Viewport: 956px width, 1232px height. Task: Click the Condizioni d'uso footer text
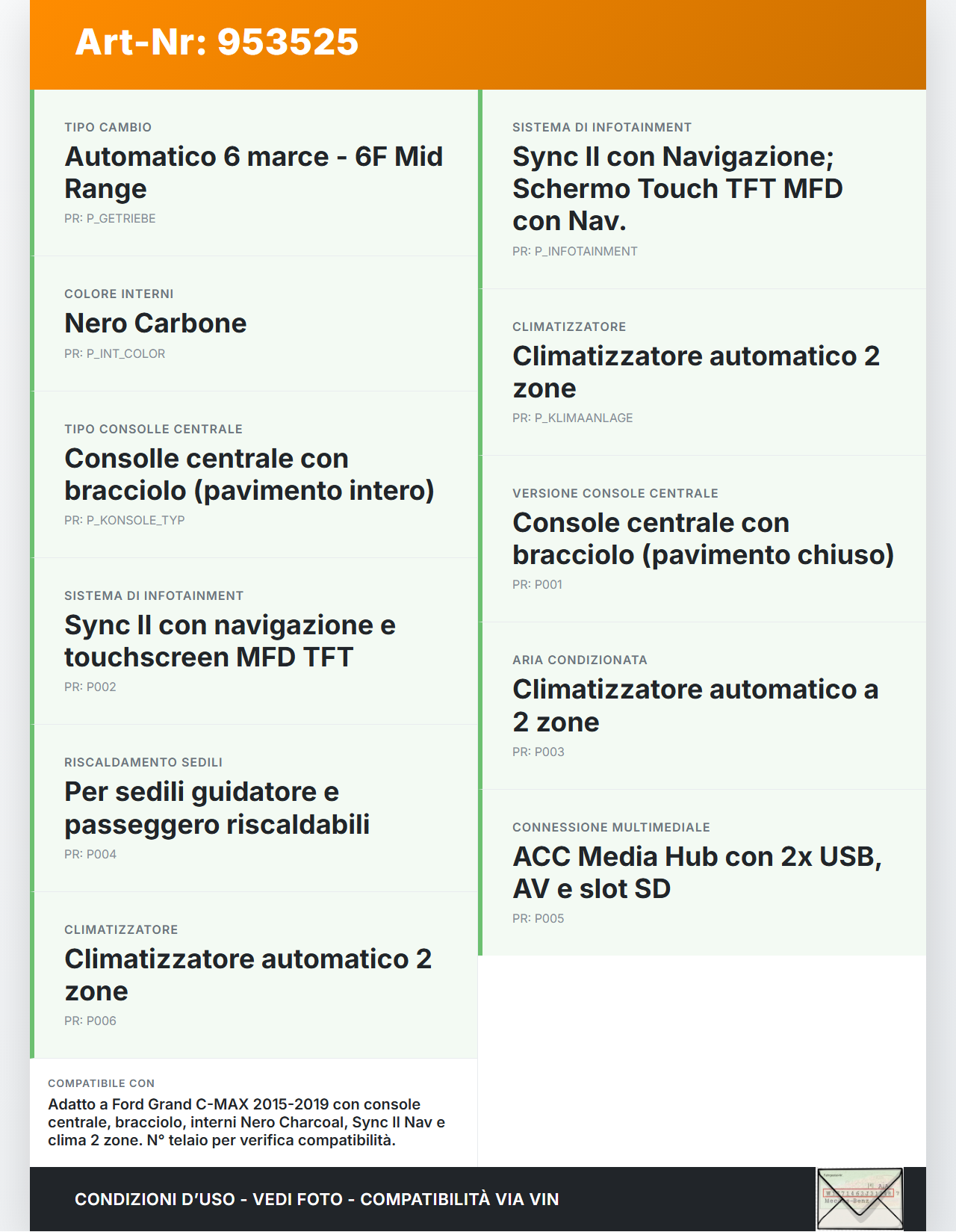[x=317, y=1199]
